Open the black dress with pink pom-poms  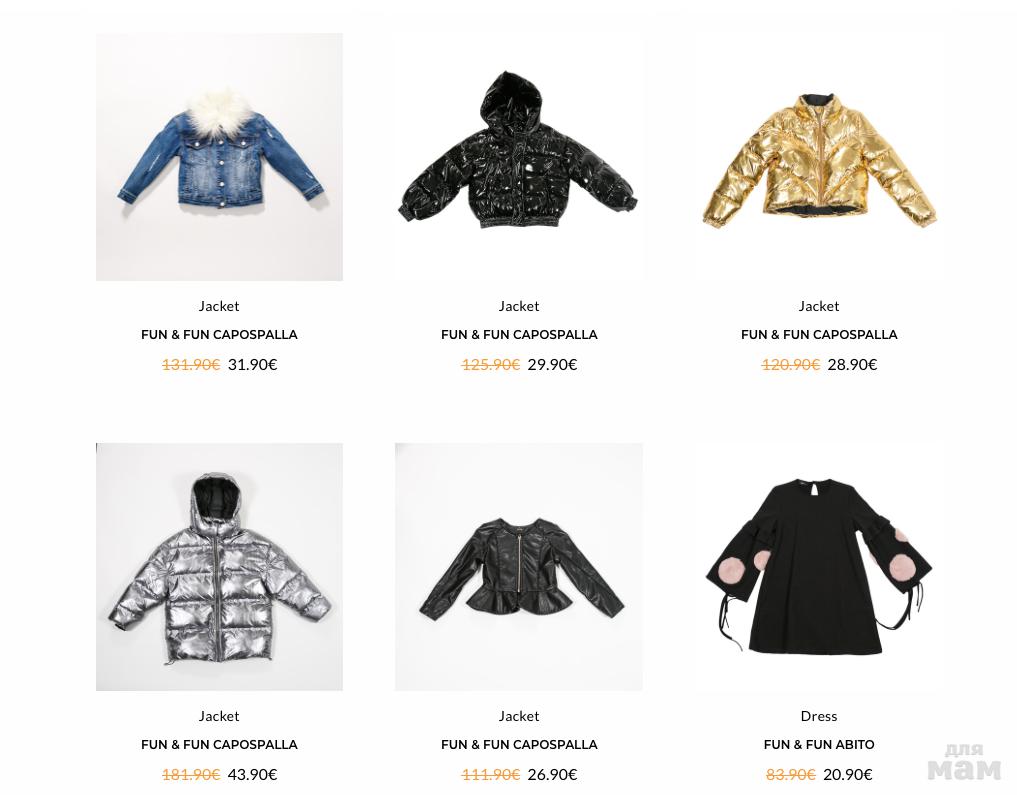819,567
